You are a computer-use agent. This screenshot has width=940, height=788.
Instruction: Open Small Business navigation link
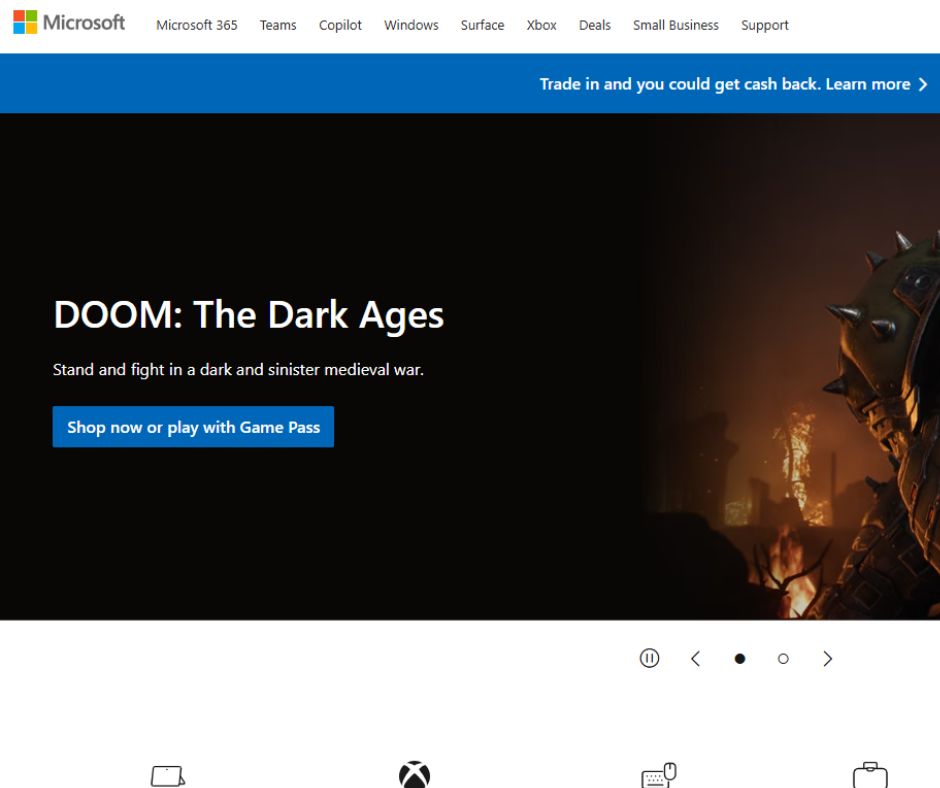pyautogui.click(x=676, y=25)
